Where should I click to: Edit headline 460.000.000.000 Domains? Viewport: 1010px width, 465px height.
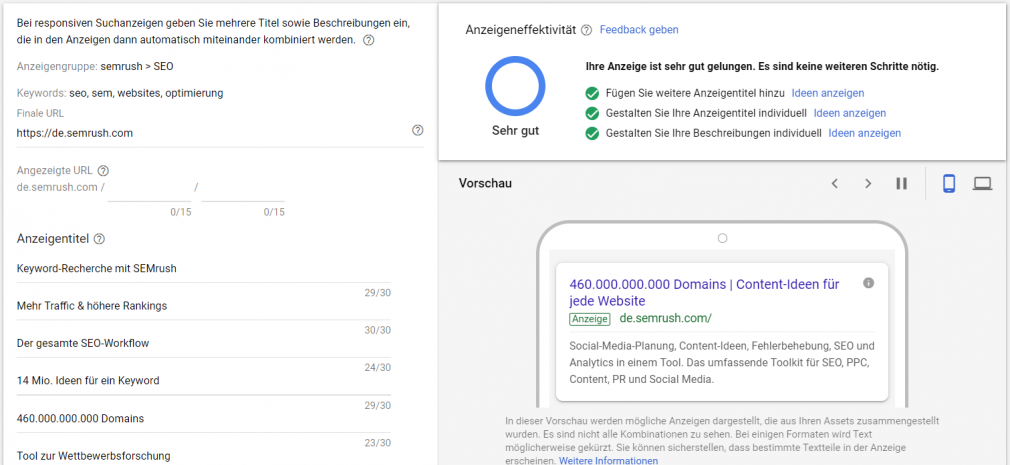(204, 419)
